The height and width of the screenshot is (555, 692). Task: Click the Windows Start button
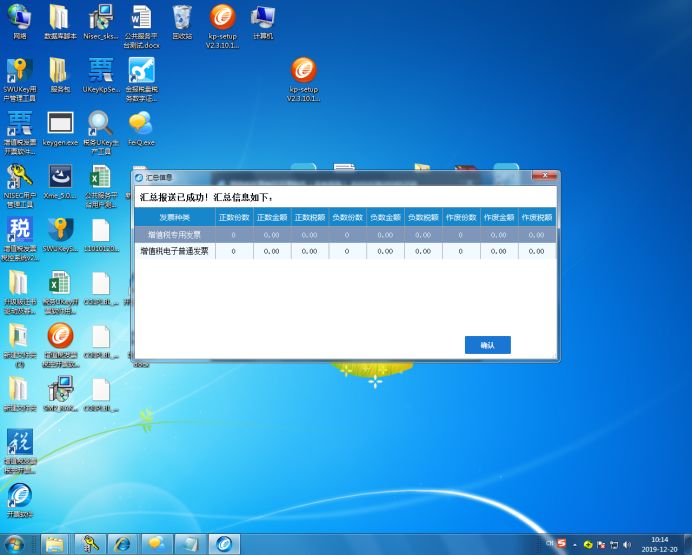pos(15,544)
